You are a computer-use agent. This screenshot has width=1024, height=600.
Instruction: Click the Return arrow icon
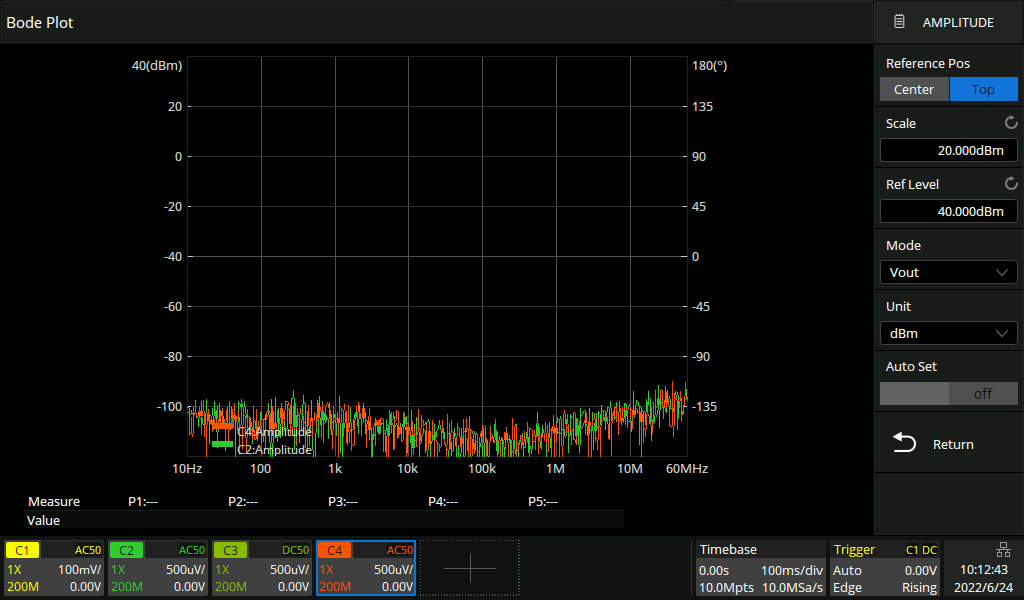904,443
